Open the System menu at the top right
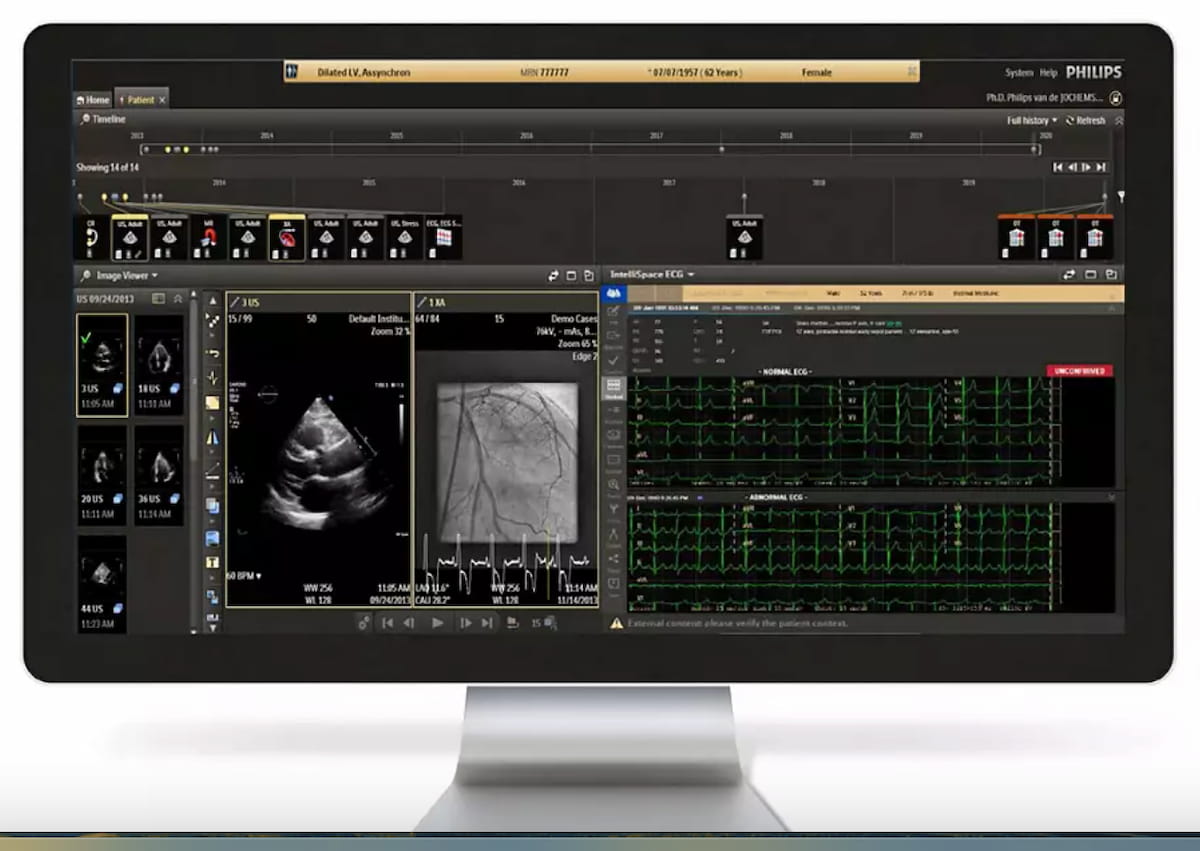Image resolution: width=1200 pixels, height=851 pixels. (1018, 72)
